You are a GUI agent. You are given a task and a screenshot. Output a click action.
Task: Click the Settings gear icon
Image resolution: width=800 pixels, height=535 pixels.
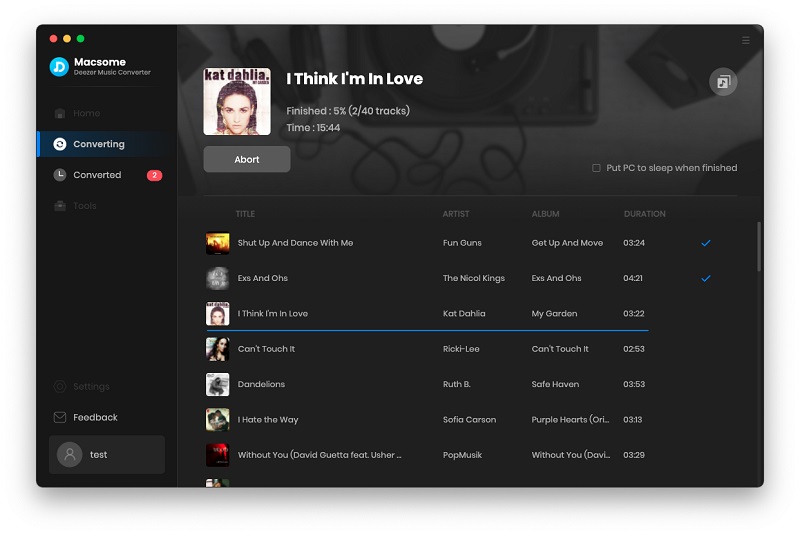60,387
